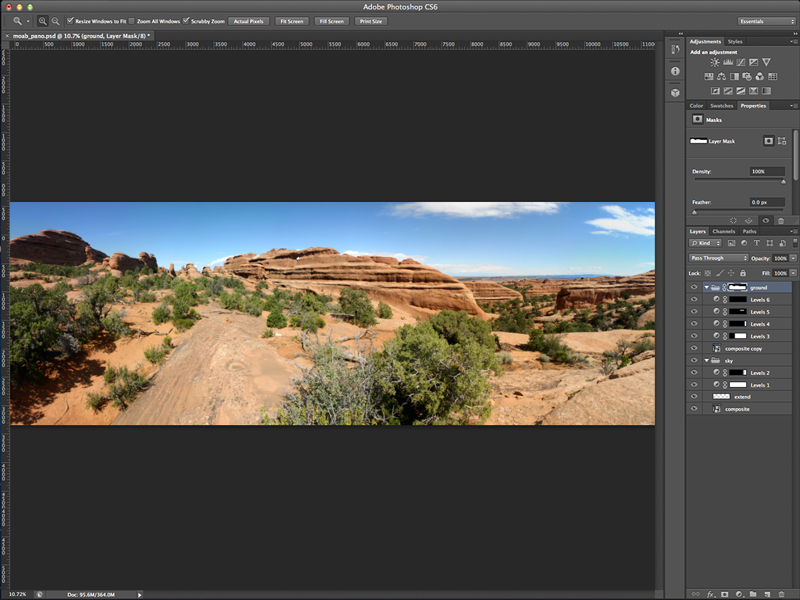This screenshot has width=800, height=600.
Task: Add a layer style (fx)
Action: tap(711, 594)
